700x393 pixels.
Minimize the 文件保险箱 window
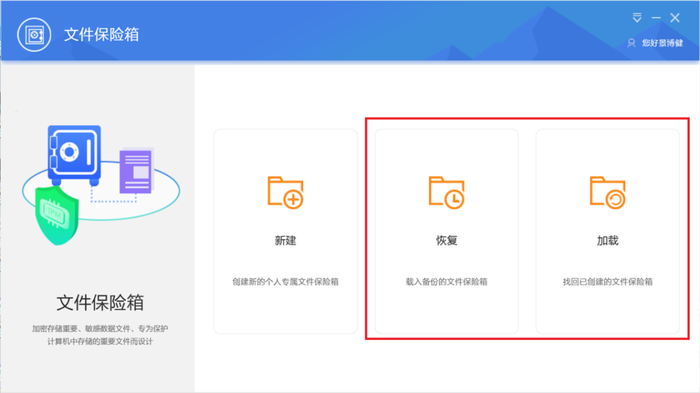(656, 18)
